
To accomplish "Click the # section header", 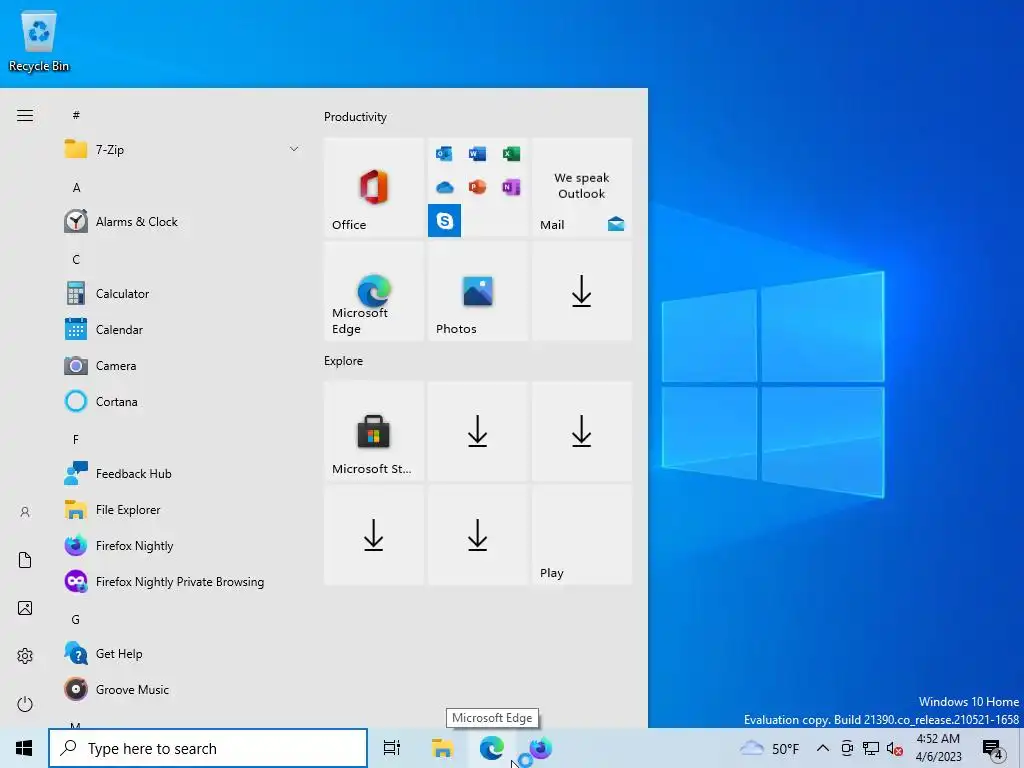I will [76, 116].
